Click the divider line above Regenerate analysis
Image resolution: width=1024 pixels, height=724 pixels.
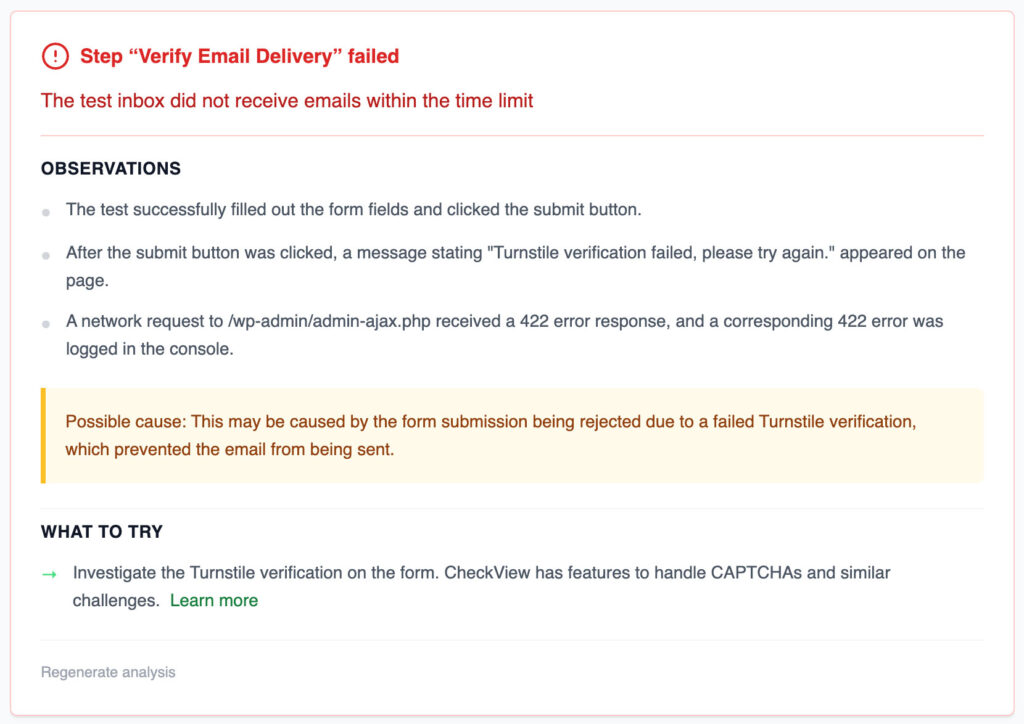coord(512,640)
